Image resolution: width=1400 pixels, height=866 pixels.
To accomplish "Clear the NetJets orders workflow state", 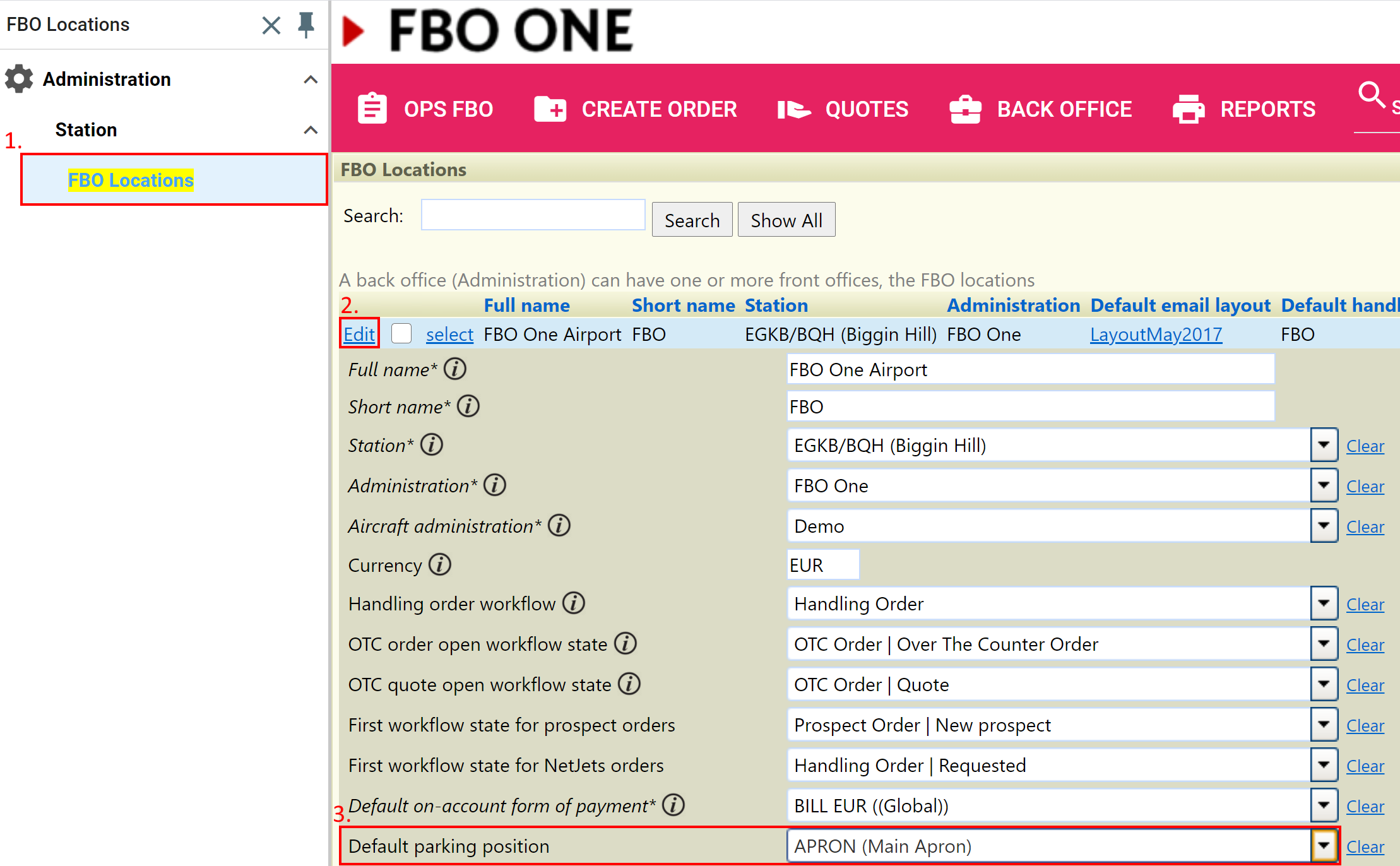I will [1365, 766].
